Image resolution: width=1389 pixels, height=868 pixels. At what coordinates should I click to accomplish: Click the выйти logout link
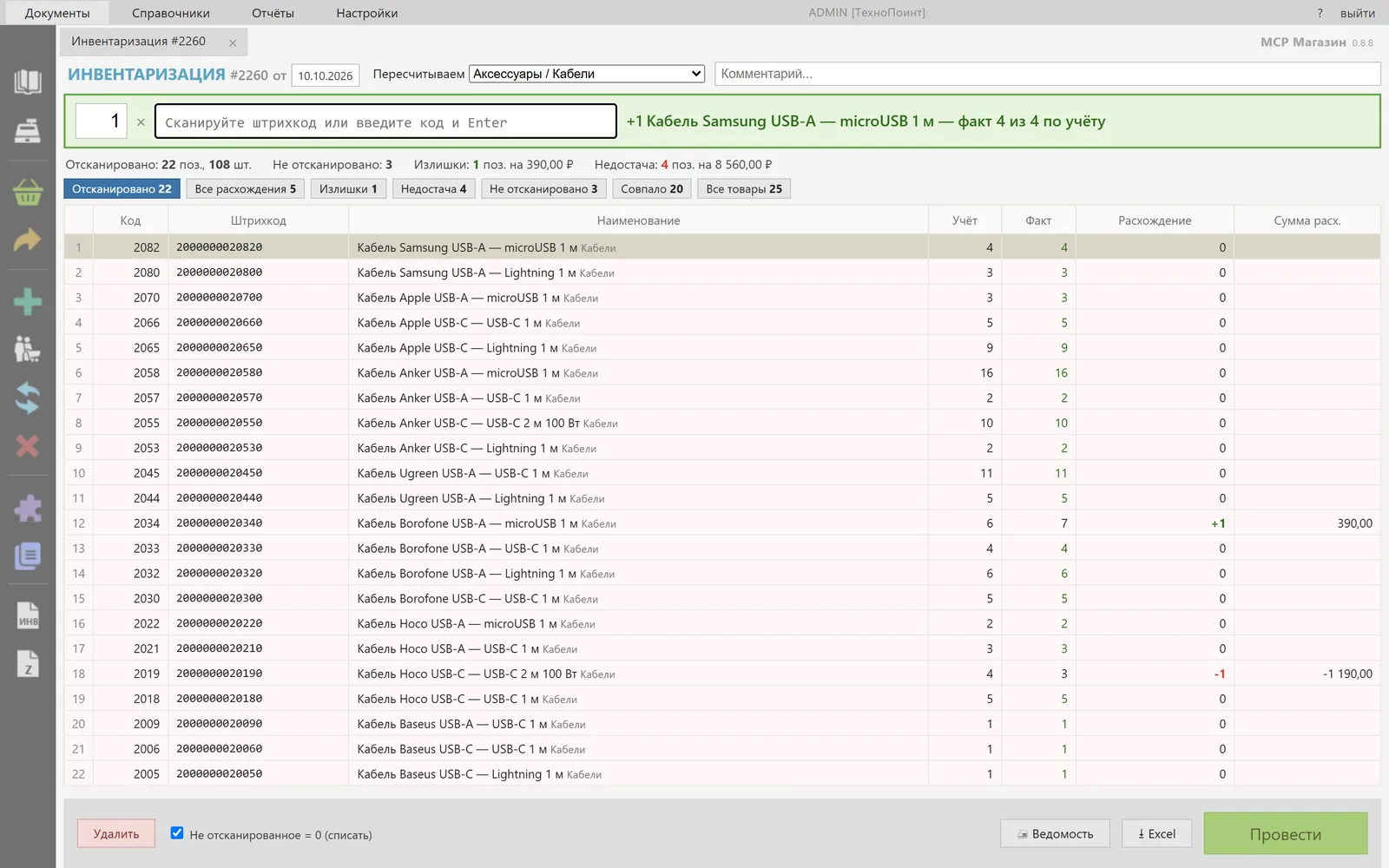tap(1358, 13)
